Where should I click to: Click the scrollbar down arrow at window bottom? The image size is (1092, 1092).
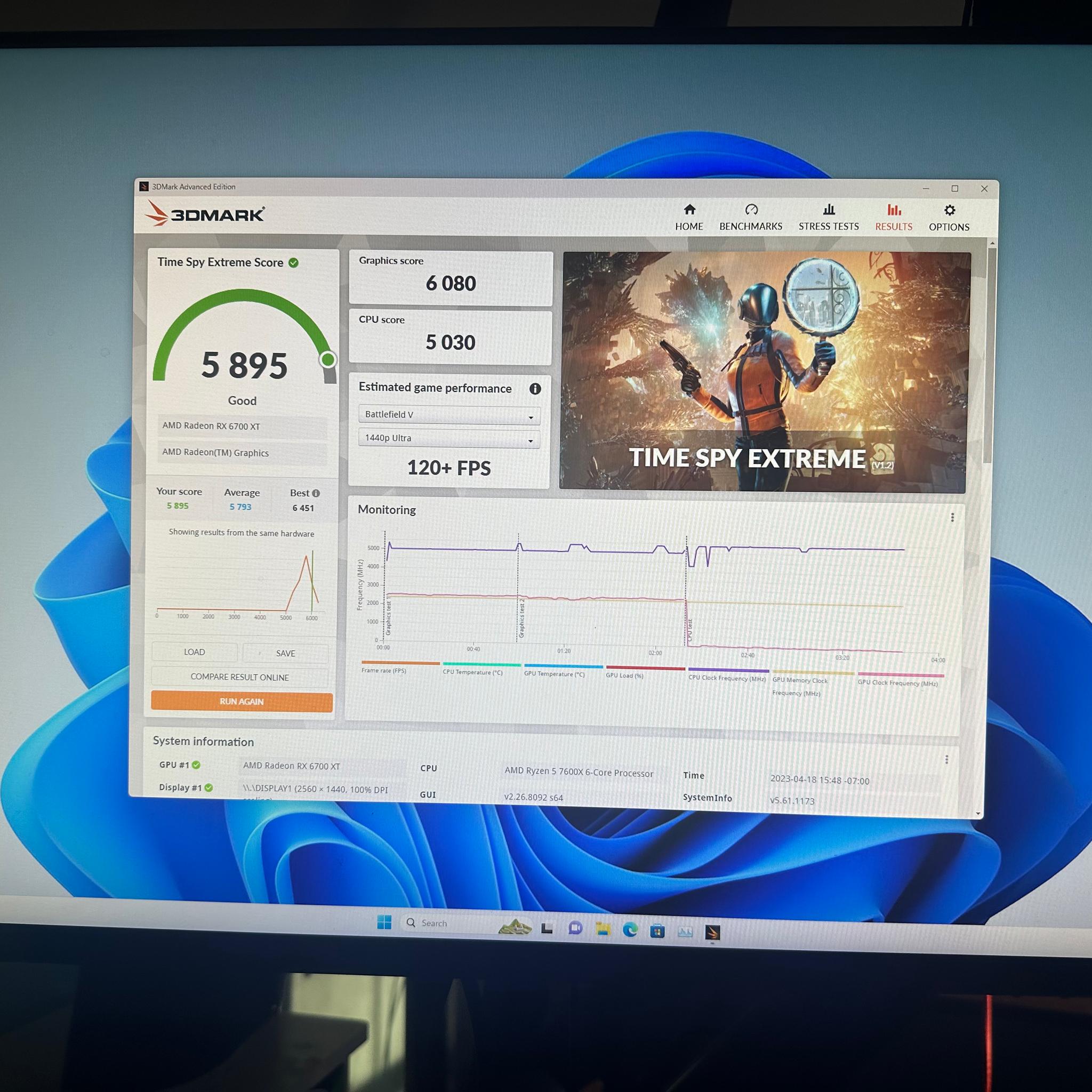978,814
